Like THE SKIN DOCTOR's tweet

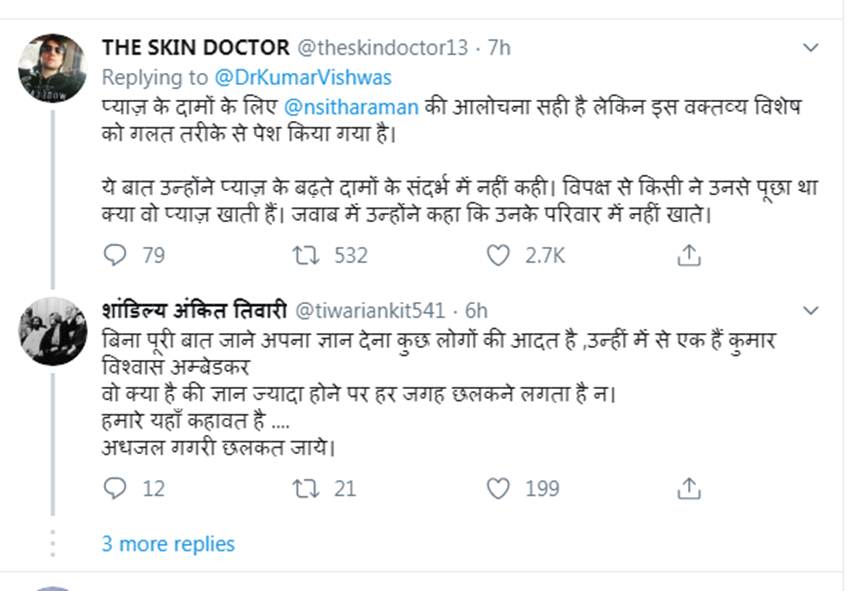pyautogui.click(x=498, y=256)
